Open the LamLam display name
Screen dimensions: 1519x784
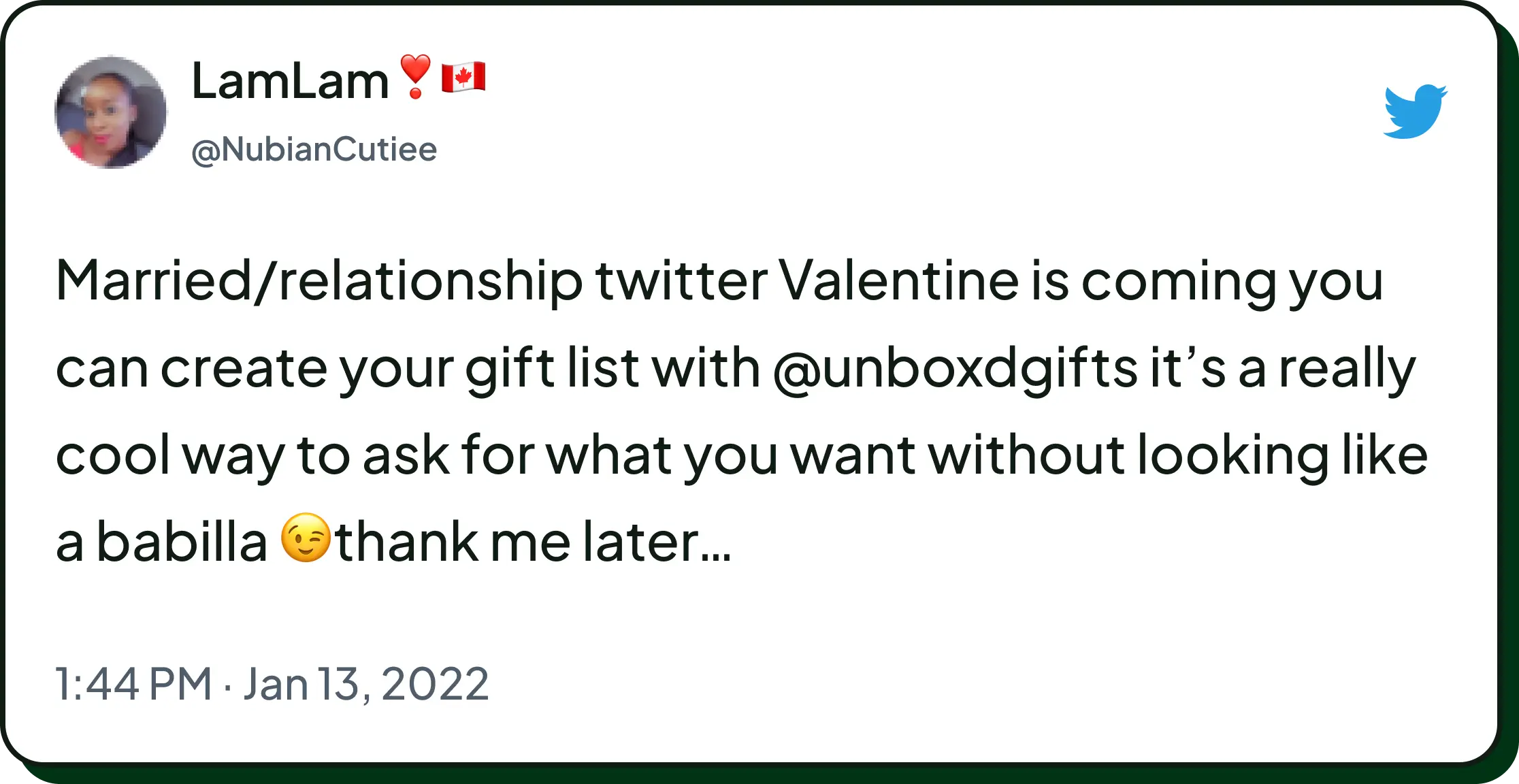point(290,81)
